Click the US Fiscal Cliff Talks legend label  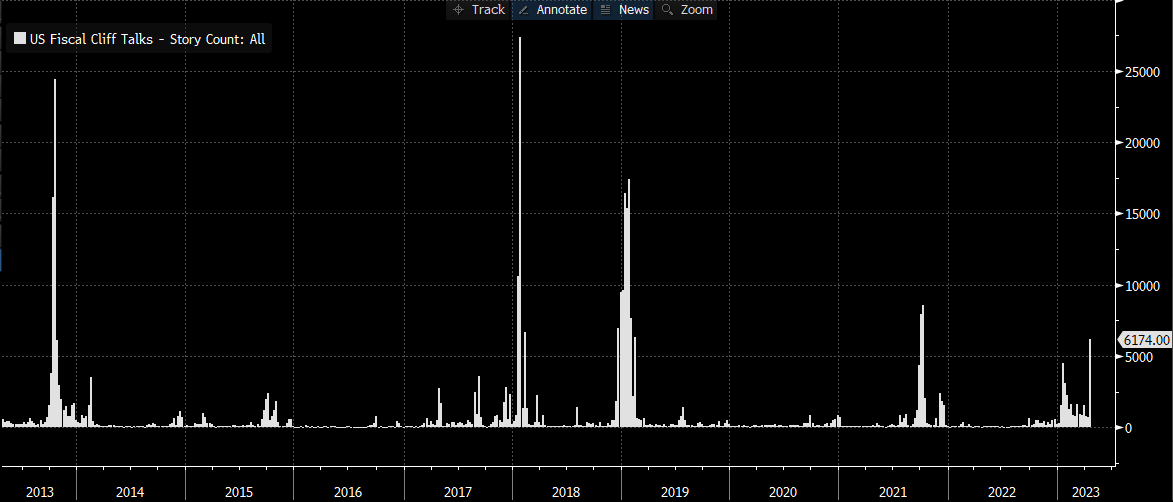[x=147, y=40]
